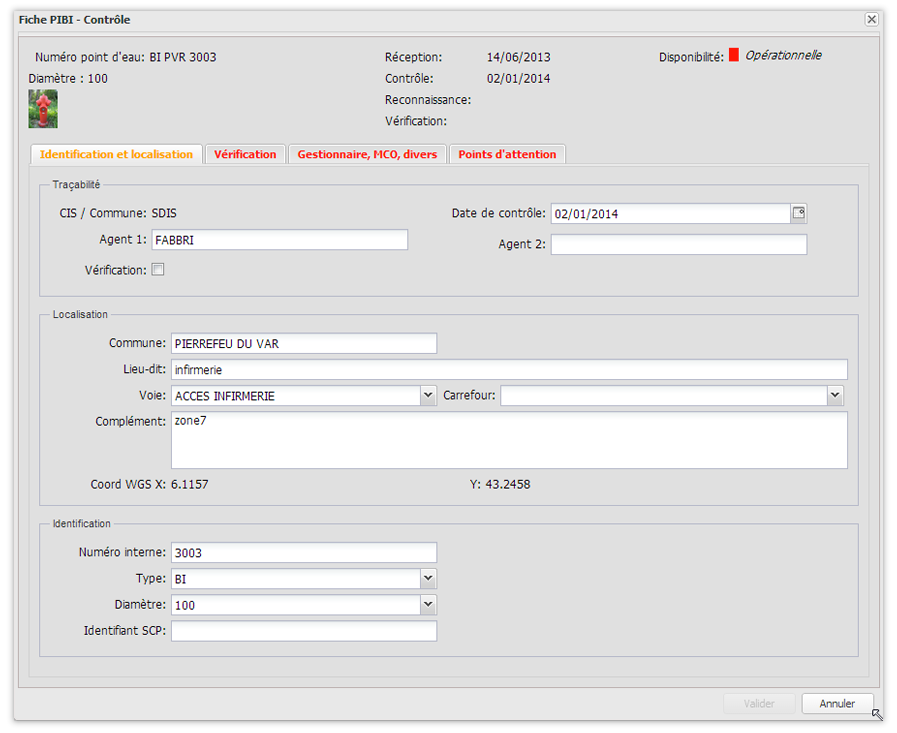
Task: Click the red fire hydrant thumbnail photo
Action: [43, 109]
